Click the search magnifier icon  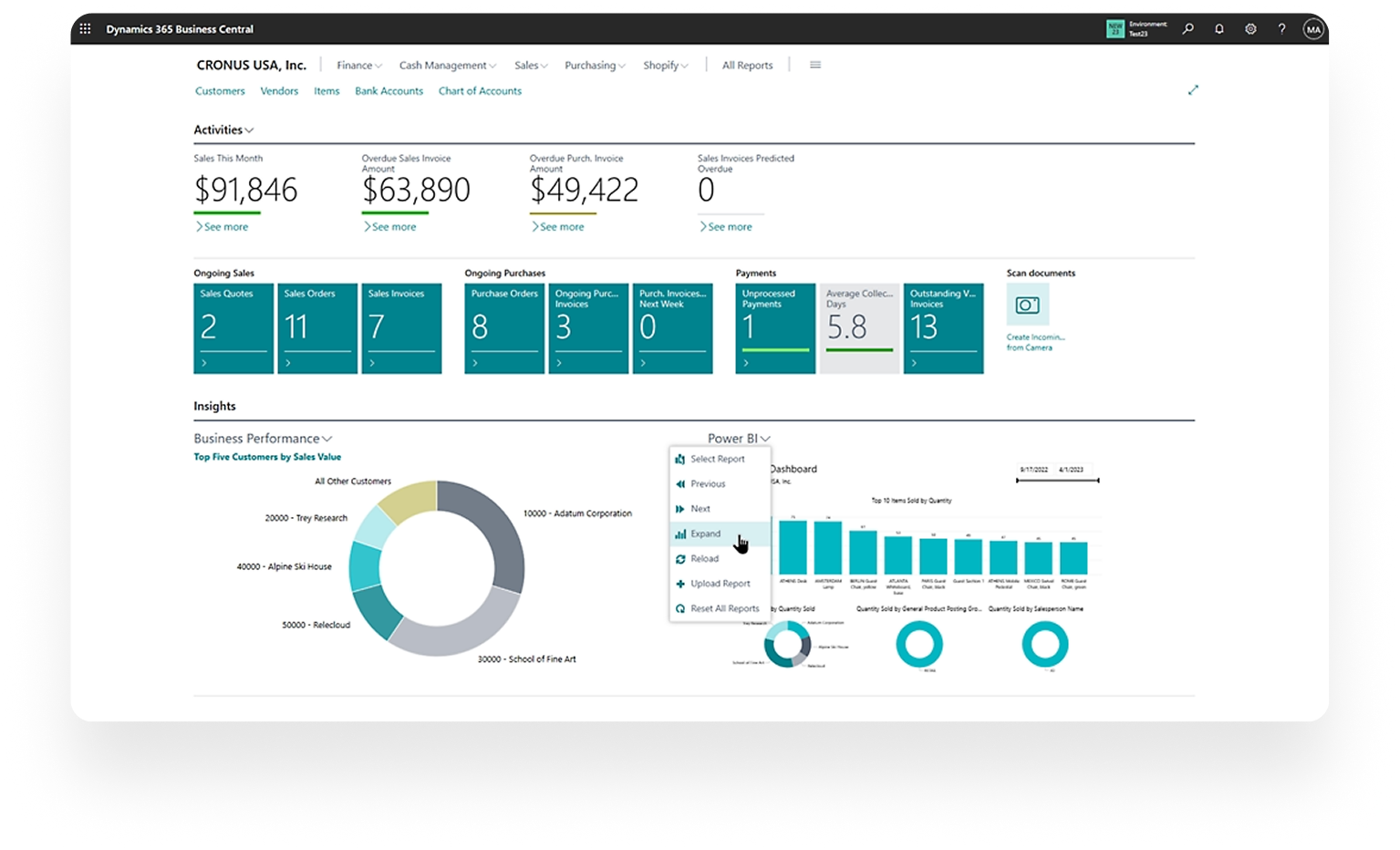click(x=1187, y=29)
